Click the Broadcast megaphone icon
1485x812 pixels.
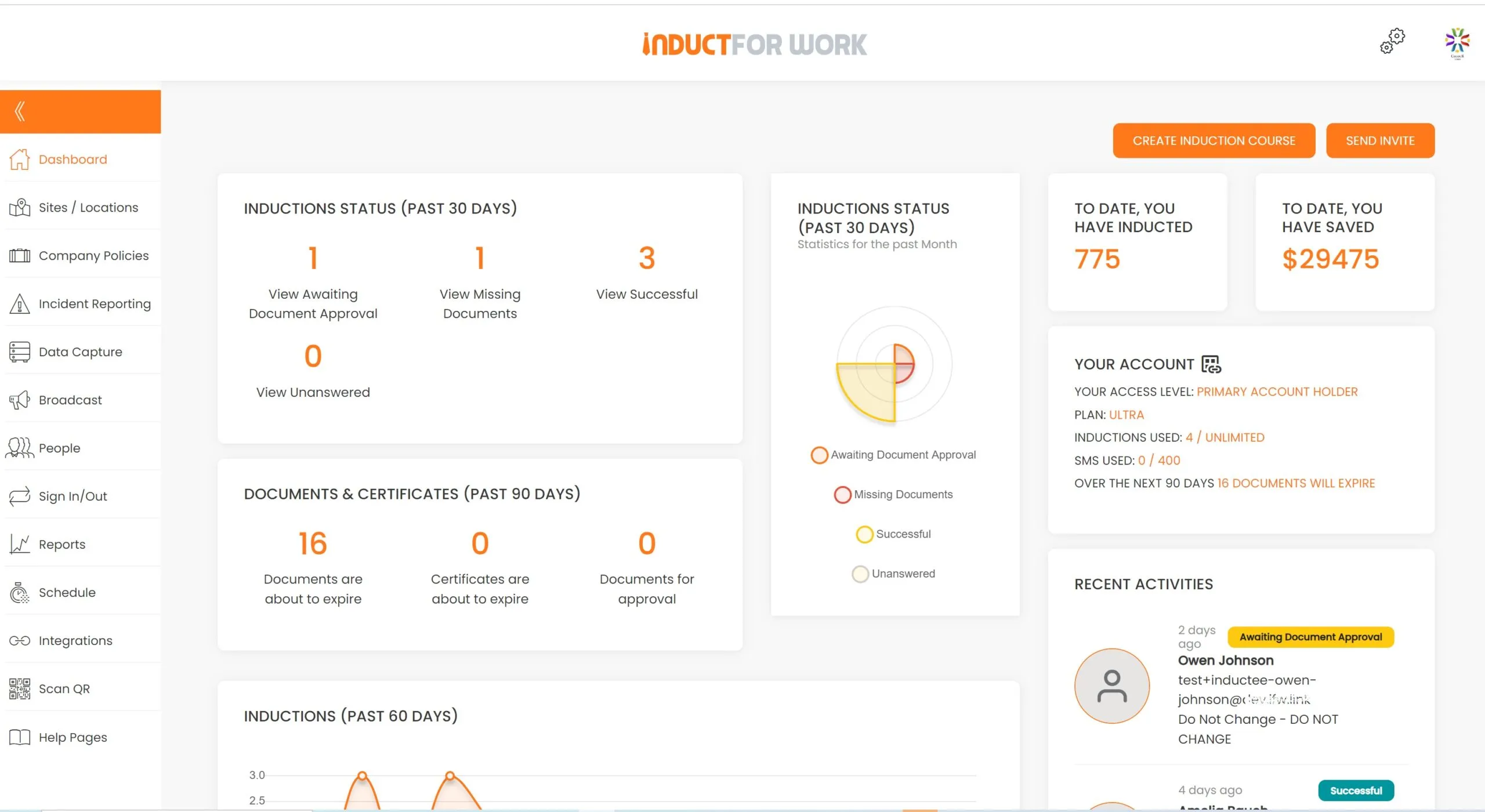pos(20,400)
